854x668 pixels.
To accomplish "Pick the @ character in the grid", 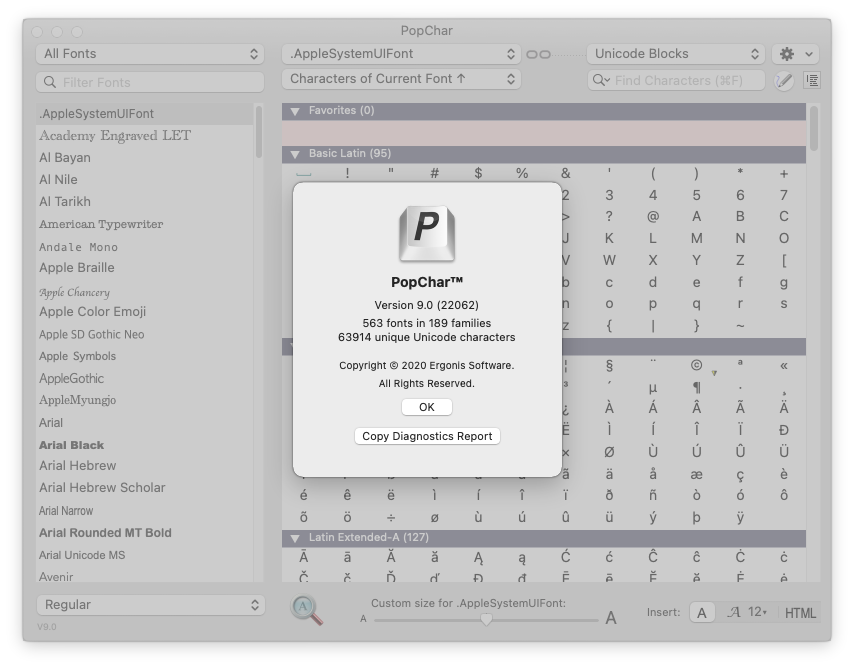I will [x=652, y=217].
